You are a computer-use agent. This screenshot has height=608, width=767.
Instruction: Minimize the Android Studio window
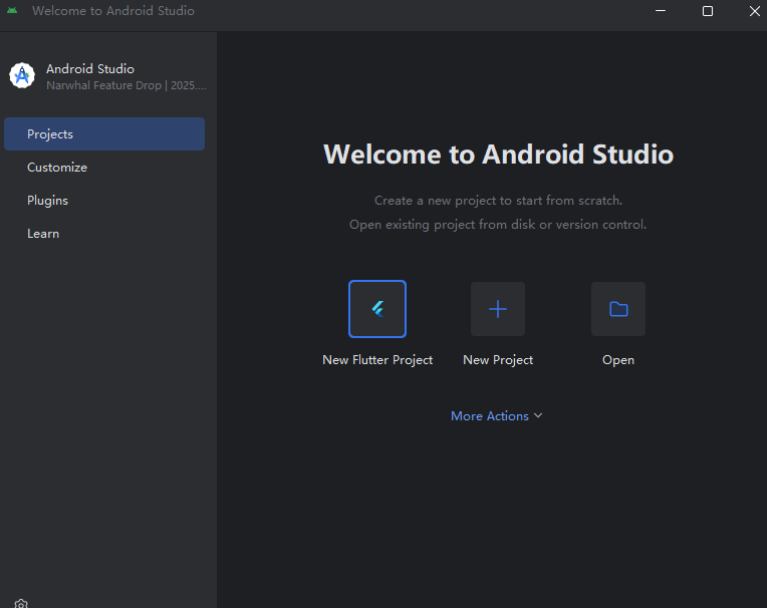pyautogui.click(x=660, y=11)
